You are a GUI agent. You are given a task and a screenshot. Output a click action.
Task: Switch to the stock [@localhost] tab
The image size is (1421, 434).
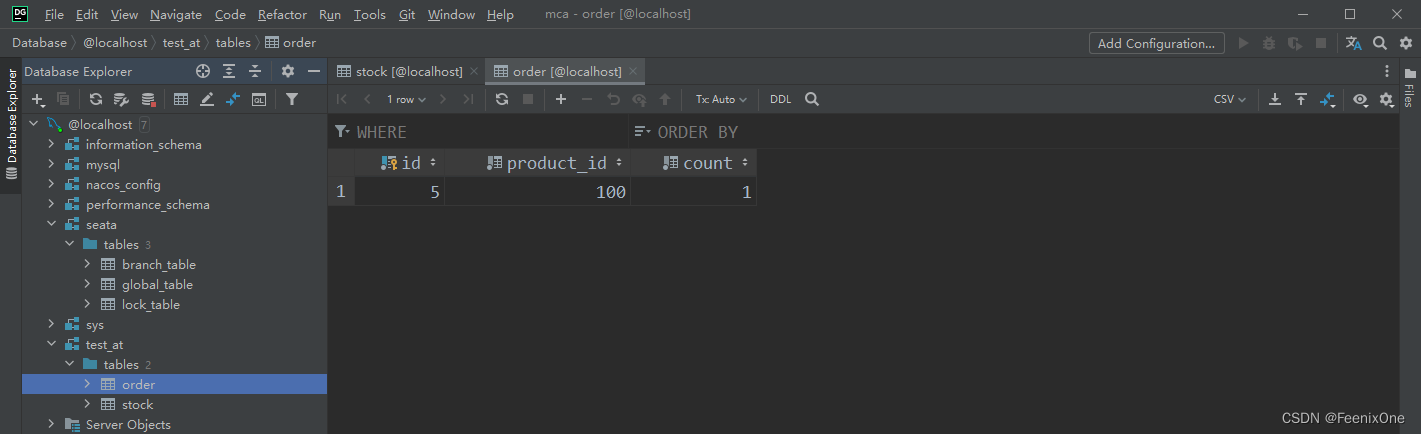click(399, 72)
